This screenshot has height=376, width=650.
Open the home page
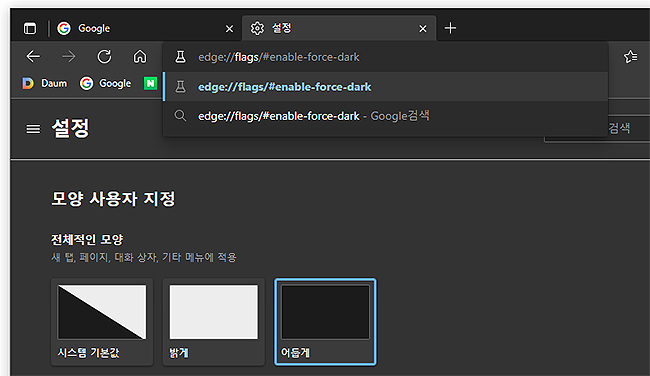140,56
